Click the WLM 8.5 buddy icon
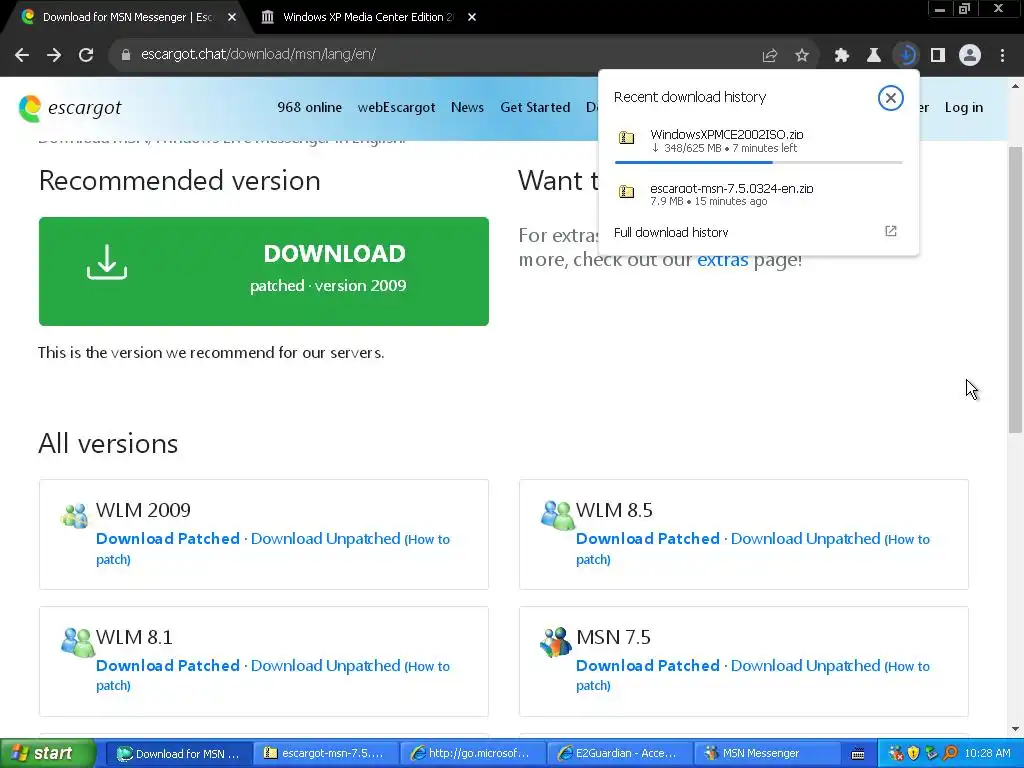Viewport: 1024px width, 768px height. [x=557, y=515]
